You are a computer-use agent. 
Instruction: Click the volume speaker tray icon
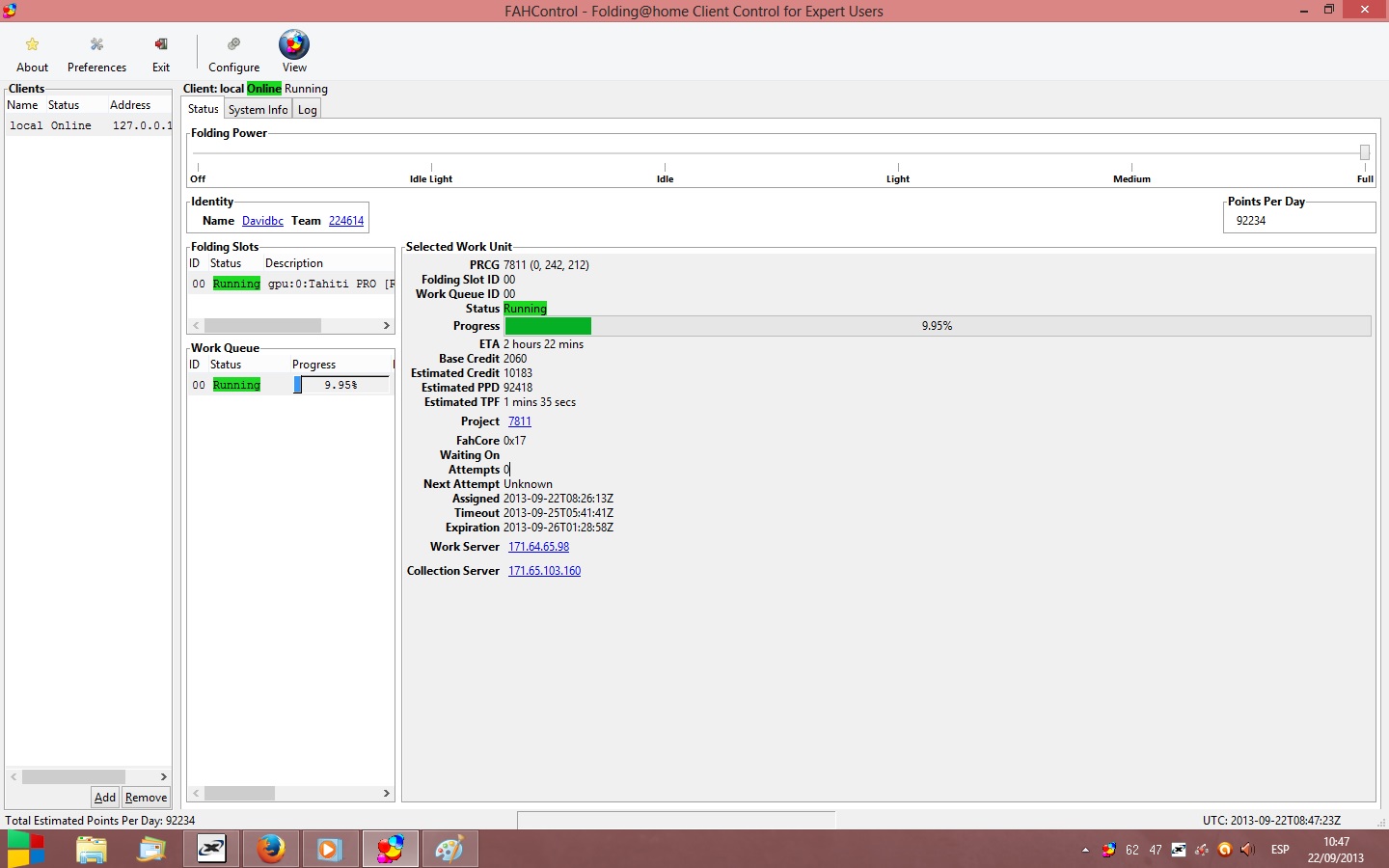click(1247, 850)
